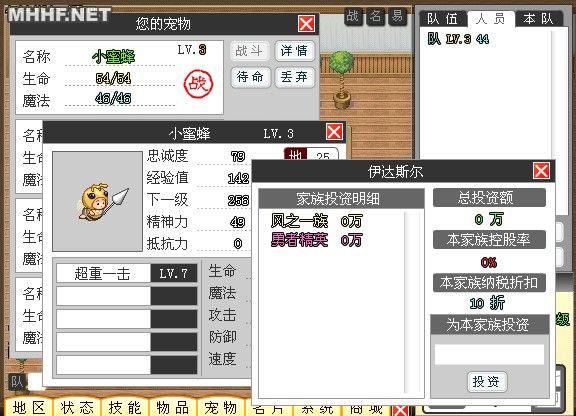Viewport: 576px width, 416px height.
Task: Click the 详情 details button
Action: 295,51
